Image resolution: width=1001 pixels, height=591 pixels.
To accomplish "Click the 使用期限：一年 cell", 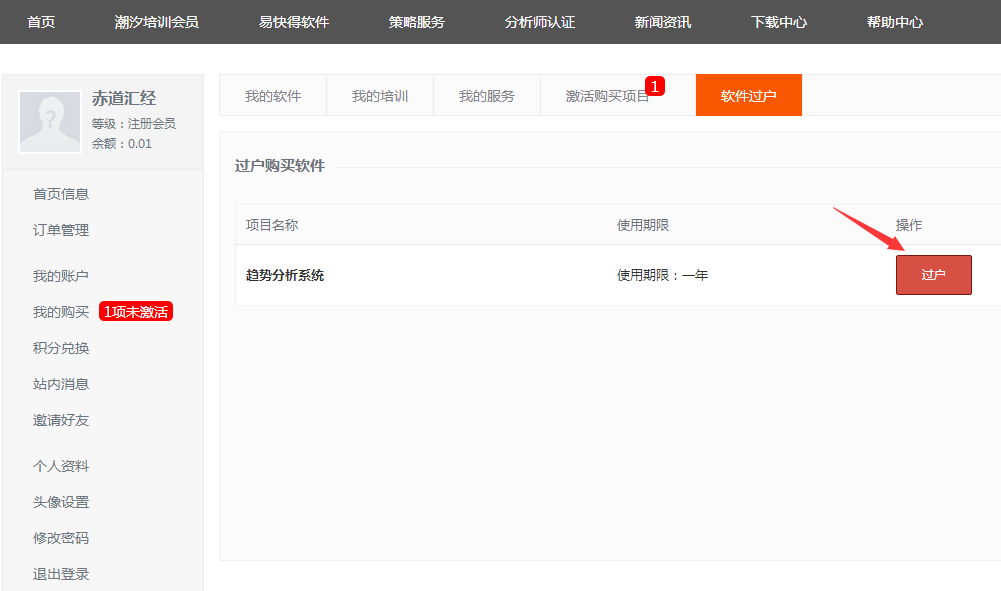I will pos(662,275).
